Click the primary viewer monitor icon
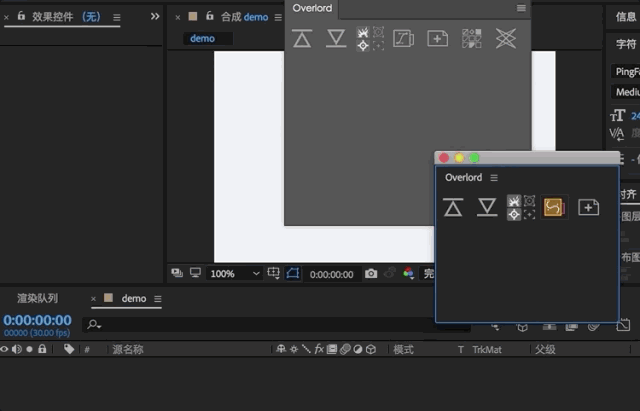The height and width of the screenshot is (411, 640). (196, 273)
